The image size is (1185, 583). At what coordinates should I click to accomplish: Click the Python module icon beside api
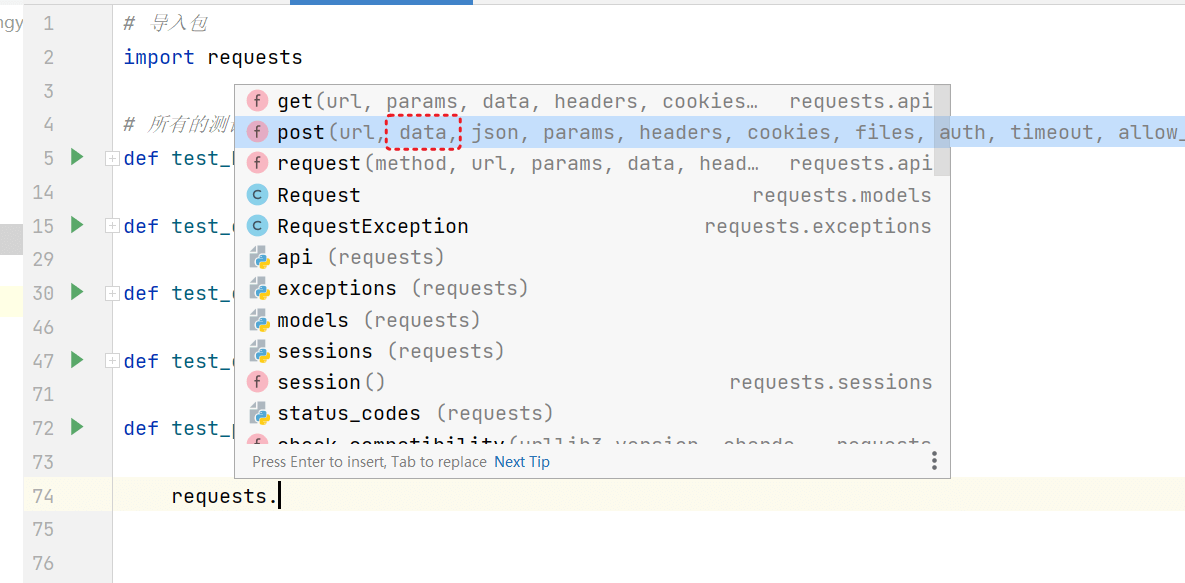(x=259, y=258)
